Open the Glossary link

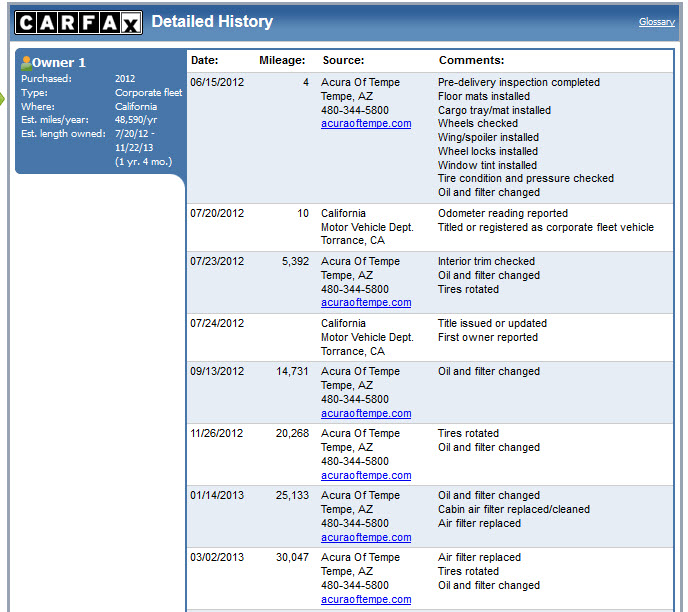(656, 22)
